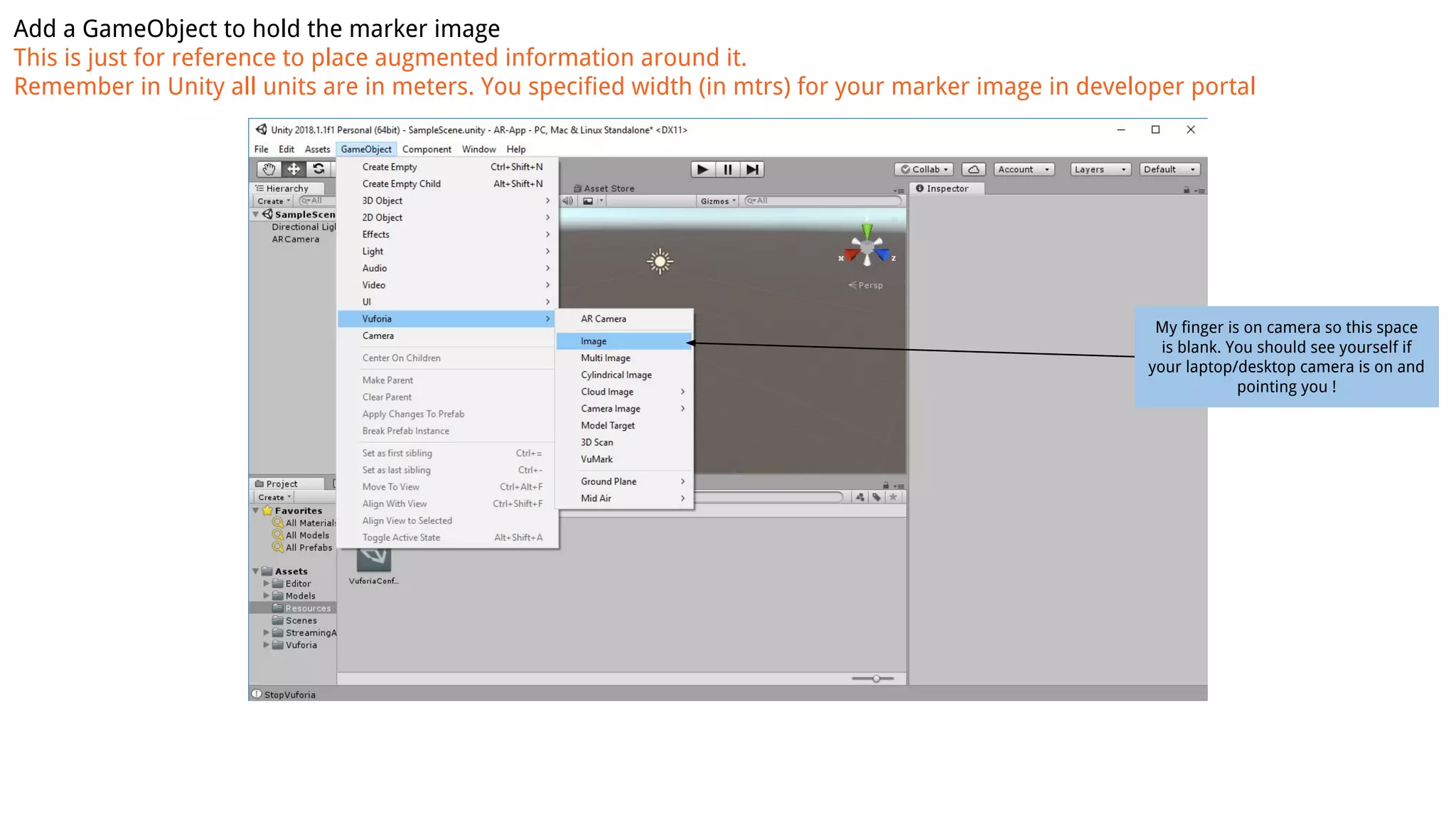Open the Layers dropdown

click(x=1101, y=169)
